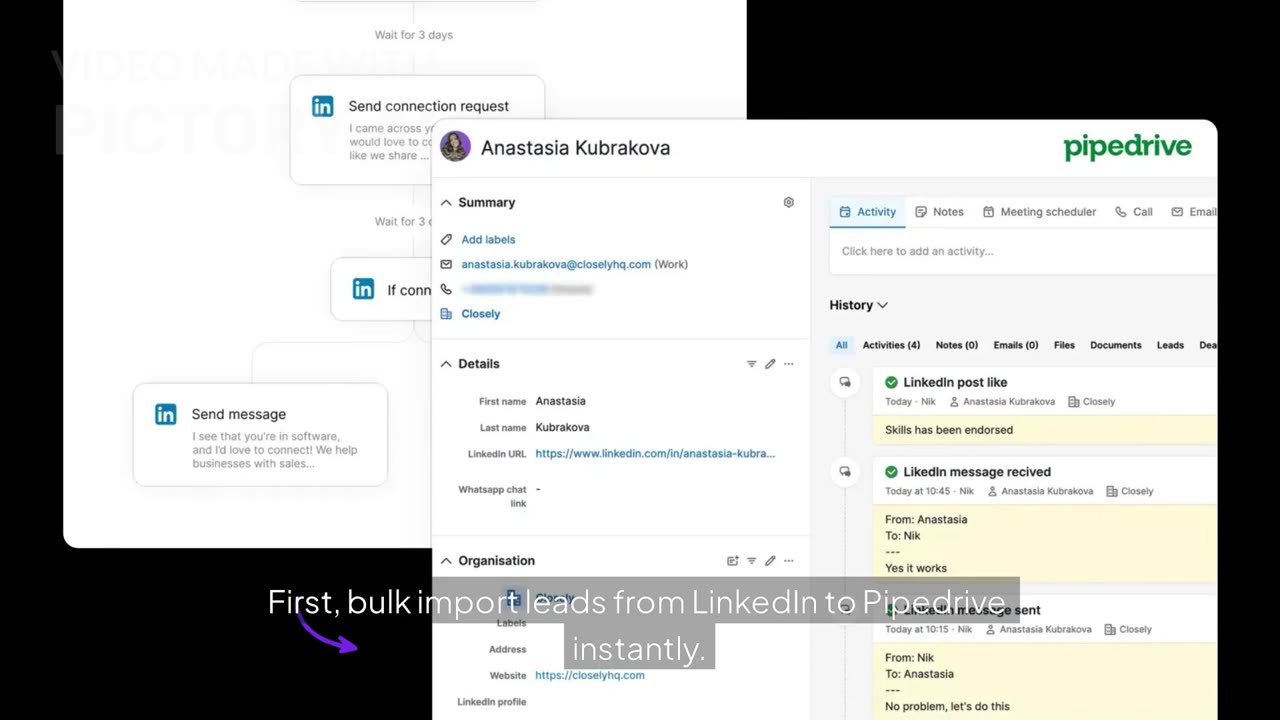Switch to the Notes tab
Viewport: 1280px width, 720px height.
939,212
